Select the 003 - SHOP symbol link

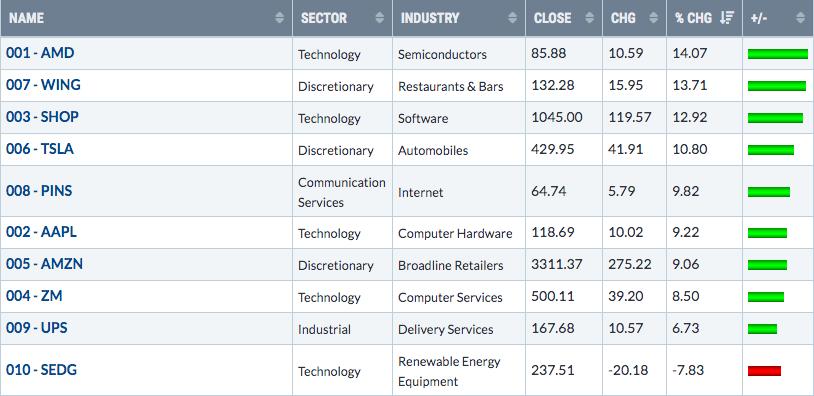coord(42,117)
